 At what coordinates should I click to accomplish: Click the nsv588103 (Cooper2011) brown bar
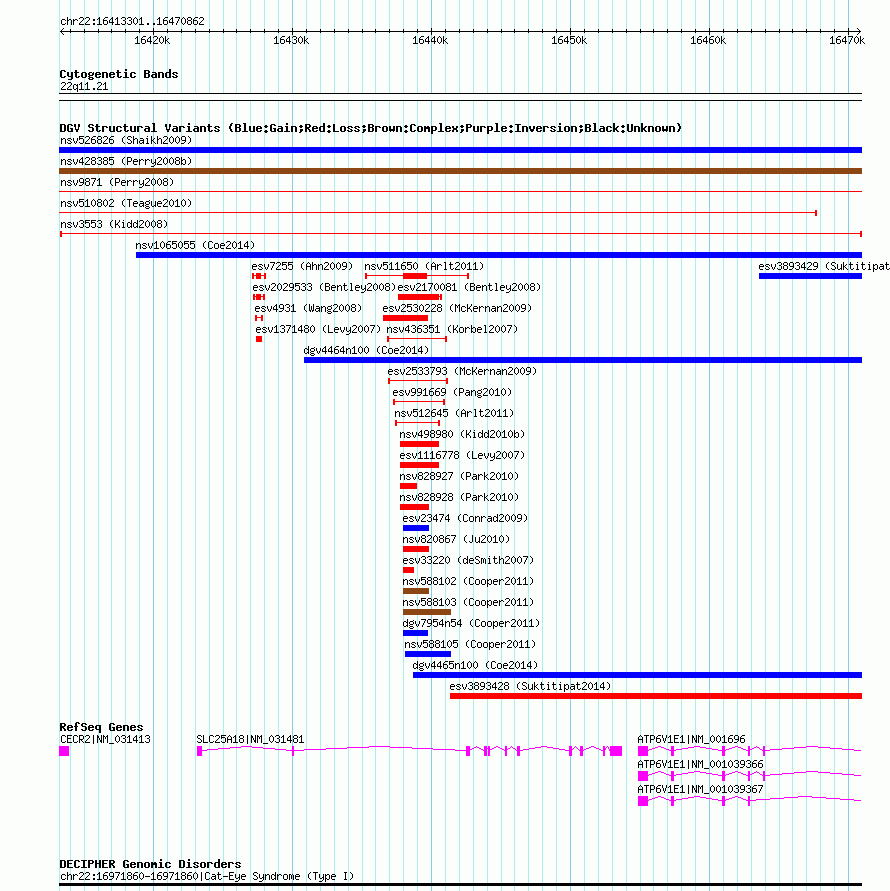[427, 613]
